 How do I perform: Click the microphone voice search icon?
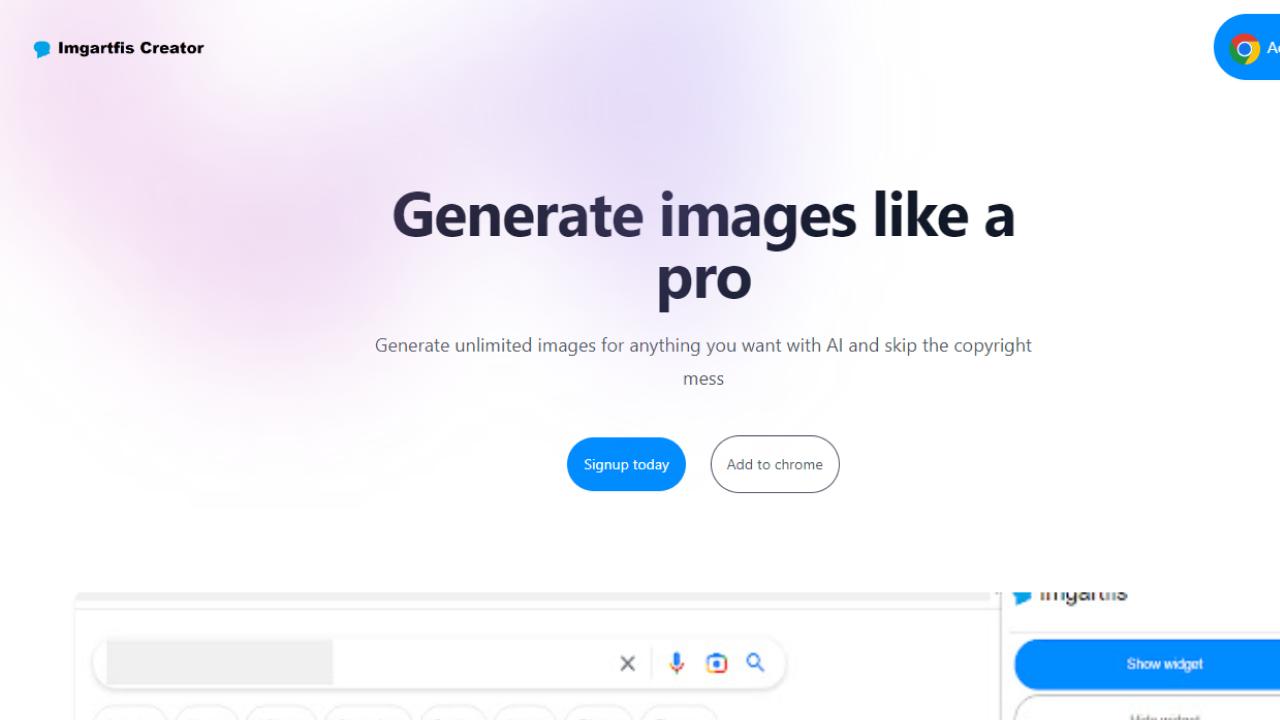pos(676,663)
